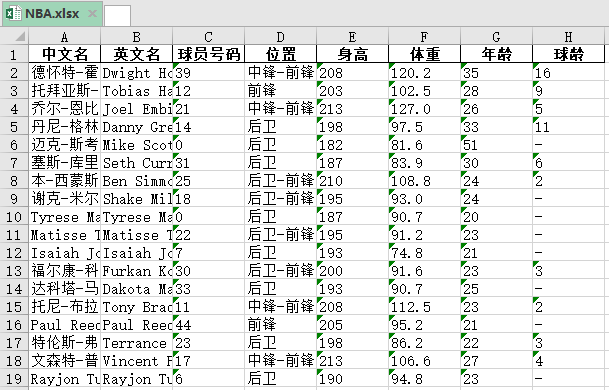Click the 位置 header cell
609x390 pixels.
pyautogui.click(x=280, y=54)
